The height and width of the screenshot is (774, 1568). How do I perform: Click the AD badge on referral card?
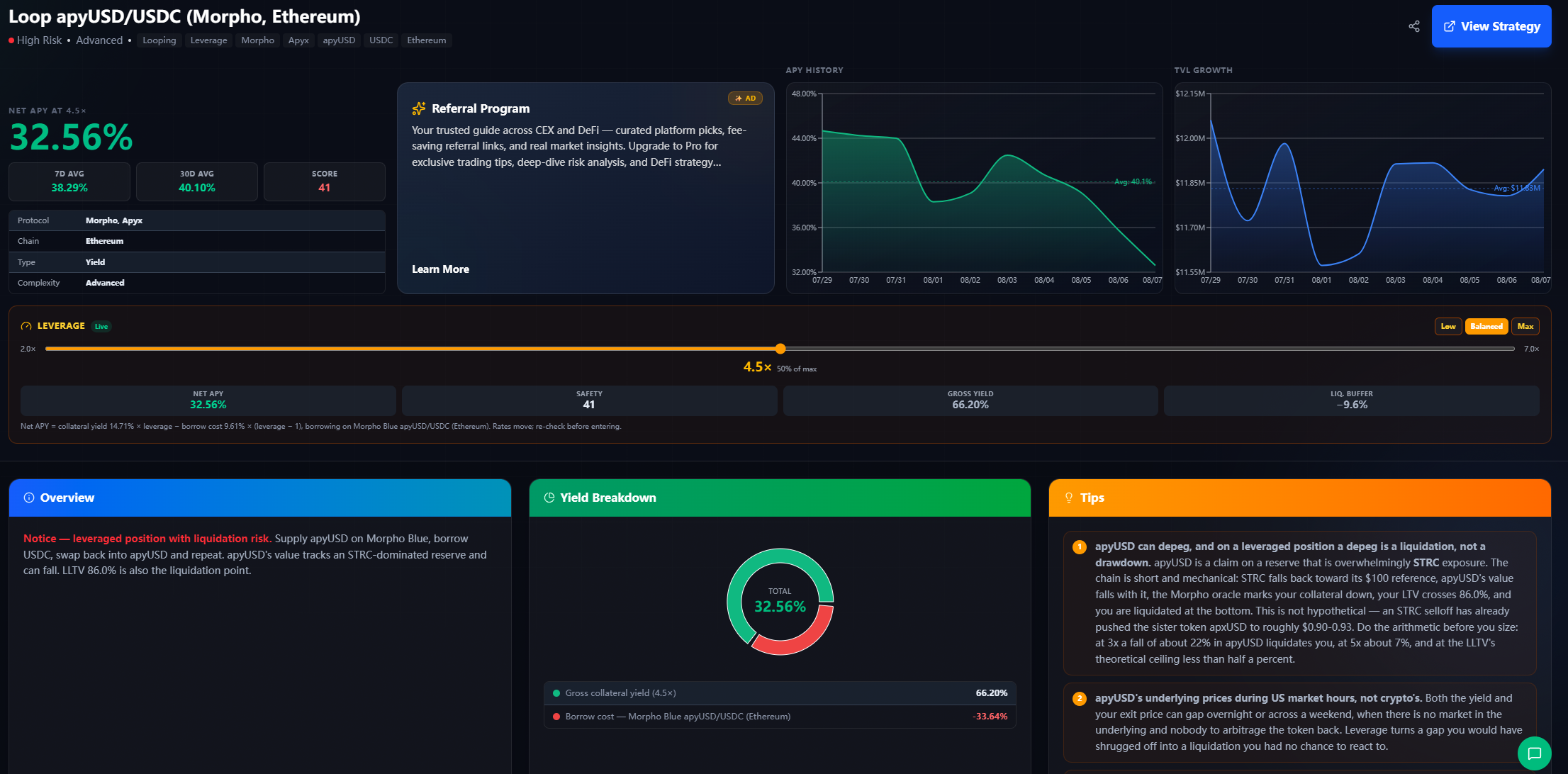tap(745, 99)
